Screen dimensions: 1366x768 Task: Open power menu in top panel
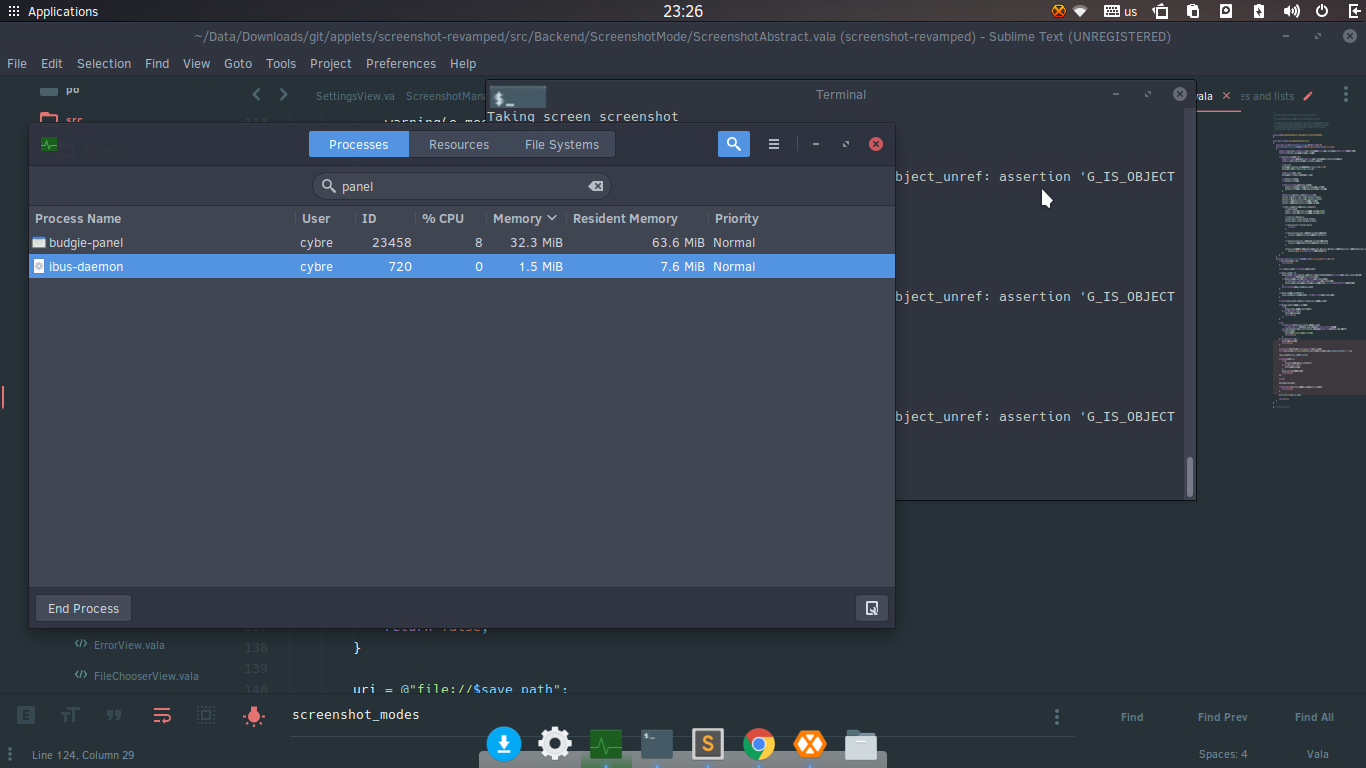point(1322,12)
